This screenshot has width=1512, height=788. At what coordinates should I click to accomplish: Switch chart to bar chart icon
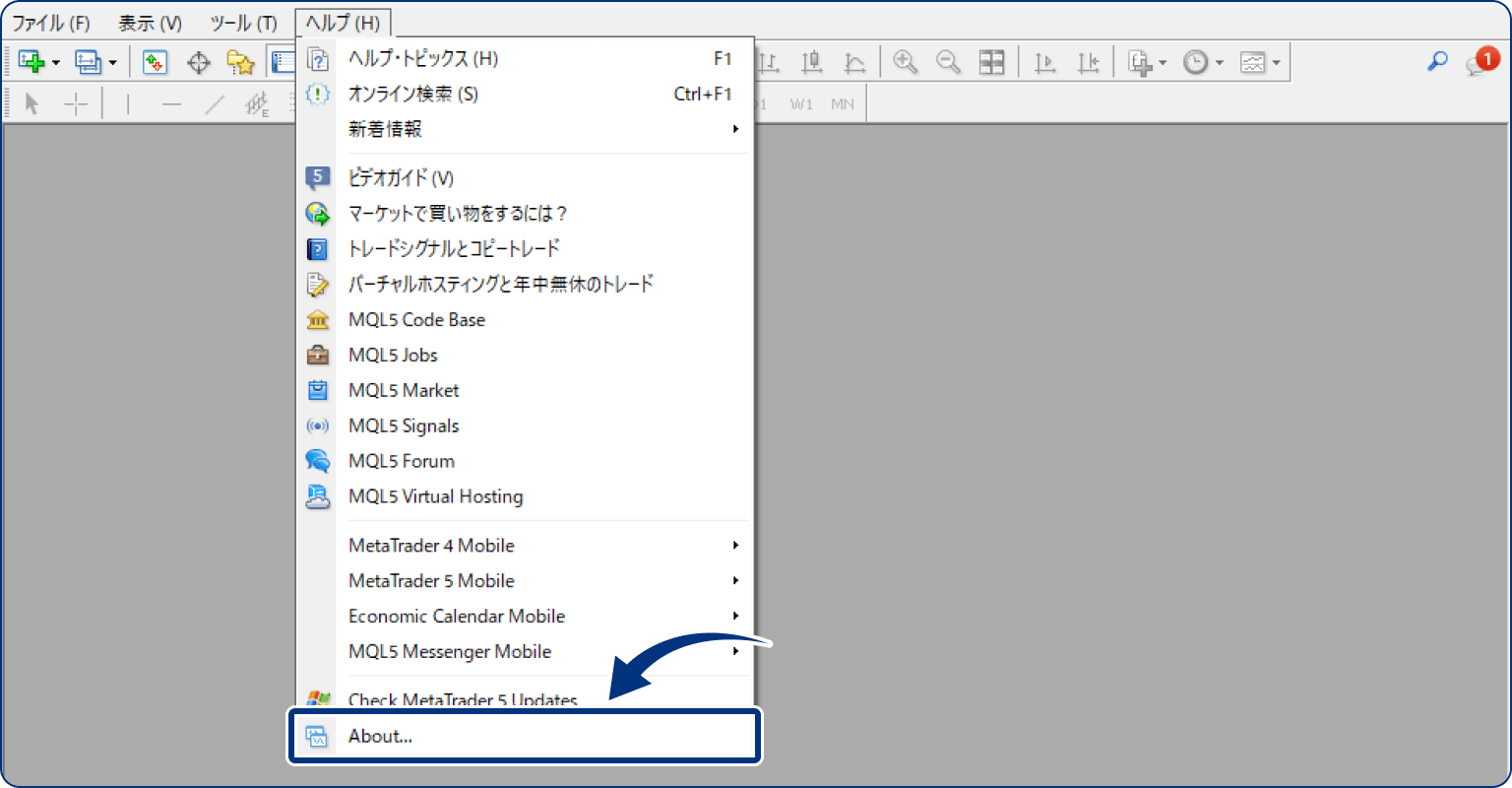click(x=769, y=63)
